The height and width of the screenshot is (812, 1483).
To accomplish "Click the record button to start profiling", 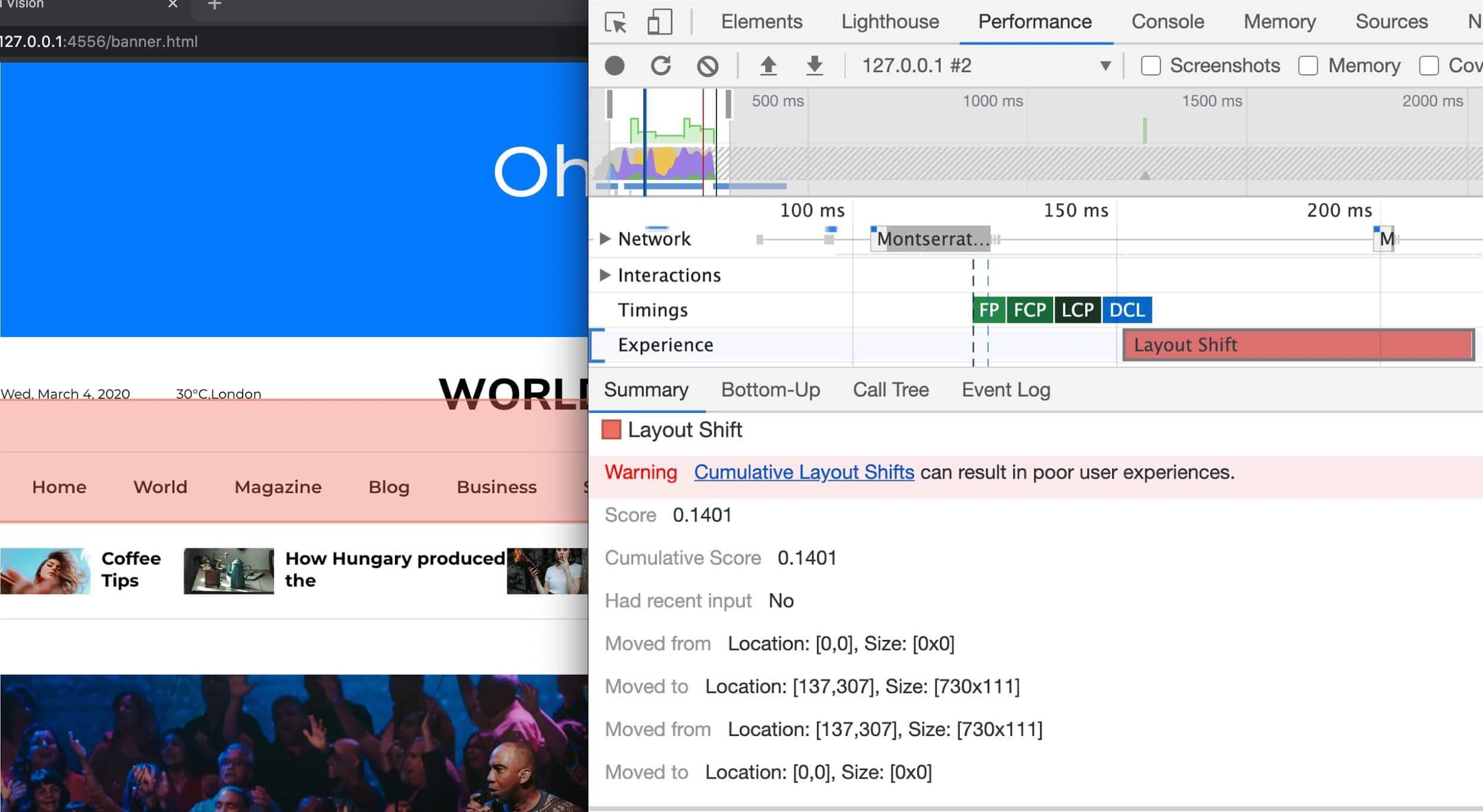I will [x=615, y=65].
